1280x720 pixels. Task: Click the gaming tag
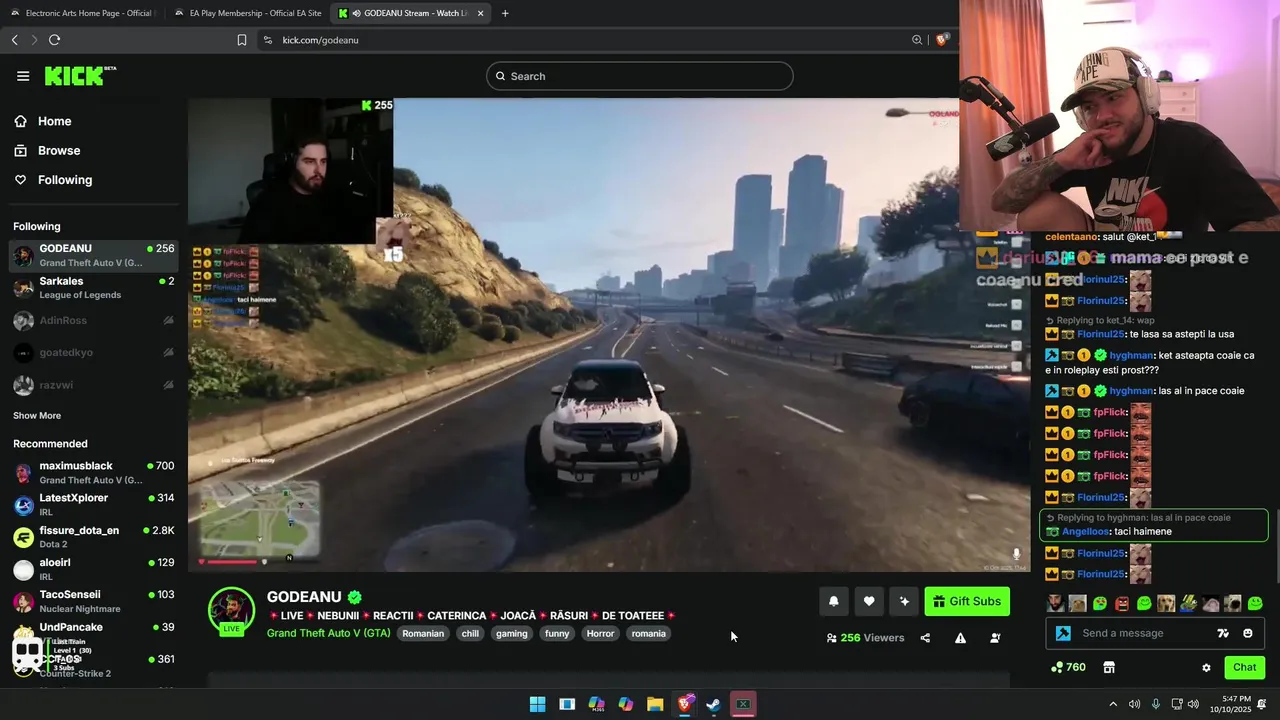(511, 633)
